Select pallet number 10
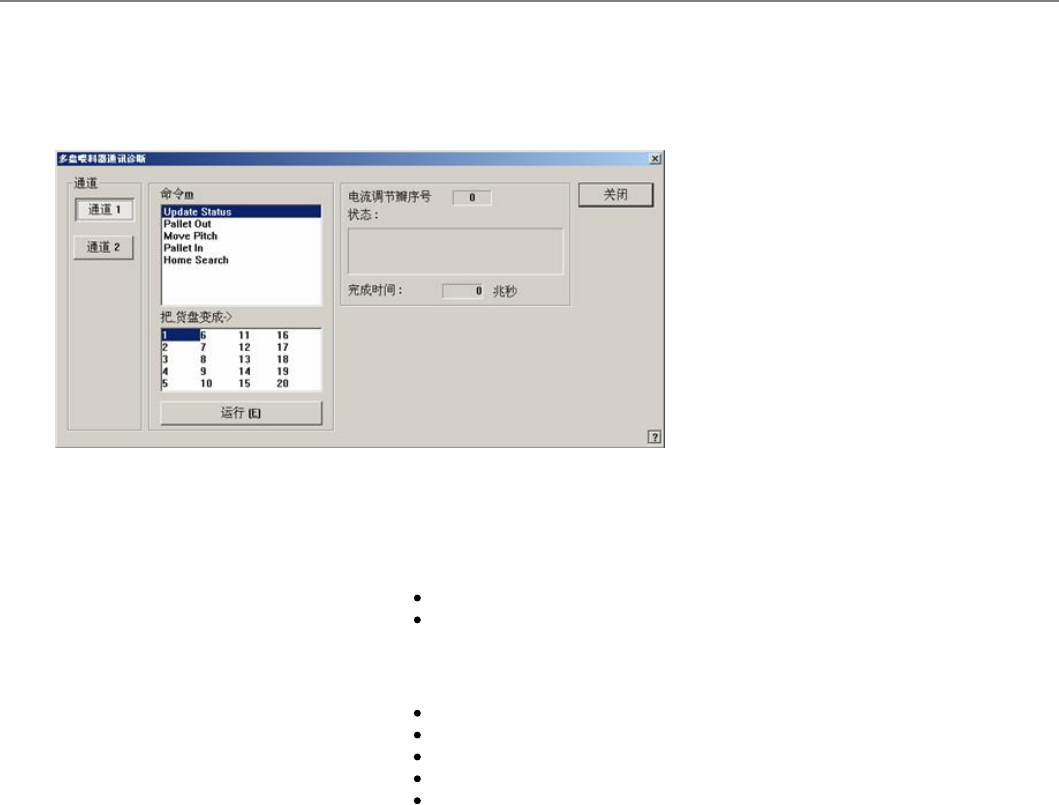This screenshot has height=805, width=1059. [x=206, y=384]
